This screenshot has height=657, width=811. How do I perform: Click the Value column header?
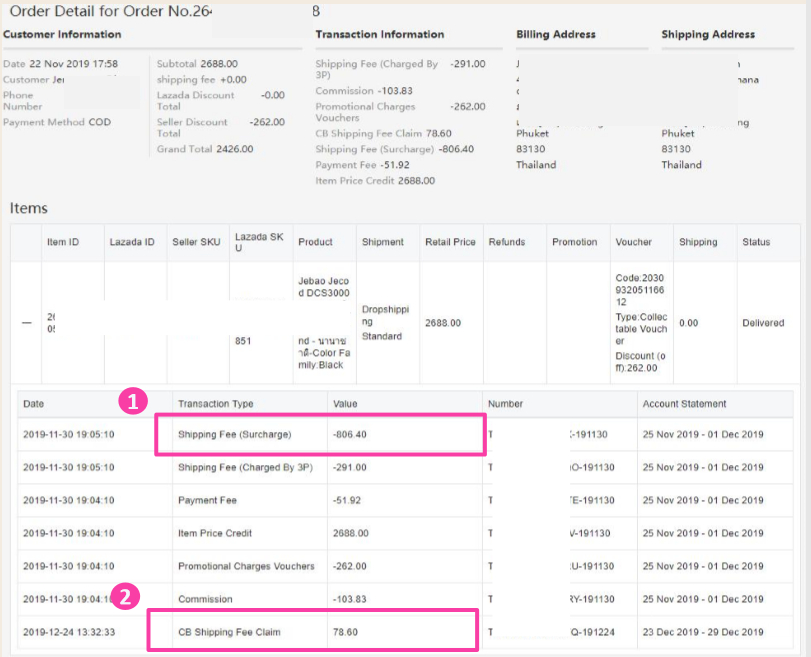tap(345, 404)
